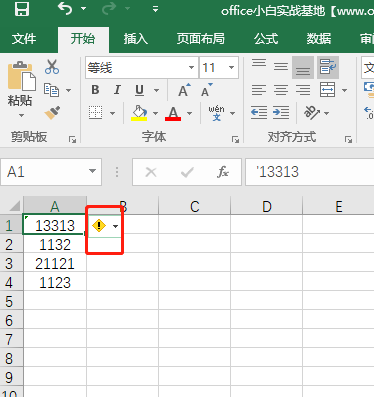Image resolution: width=374 pixels, height=397 pixels.
Task: Click the wén phonetic guide icon
Action: (x=217, y=113)
